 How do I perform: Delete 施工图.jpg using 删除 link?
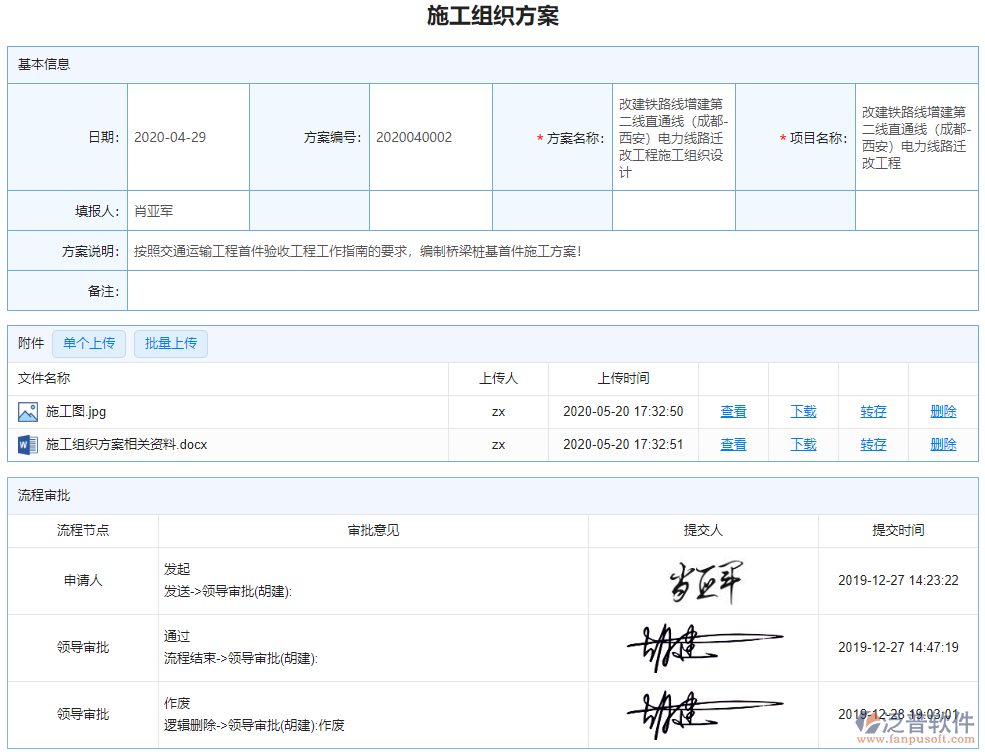tap(943, 411)
